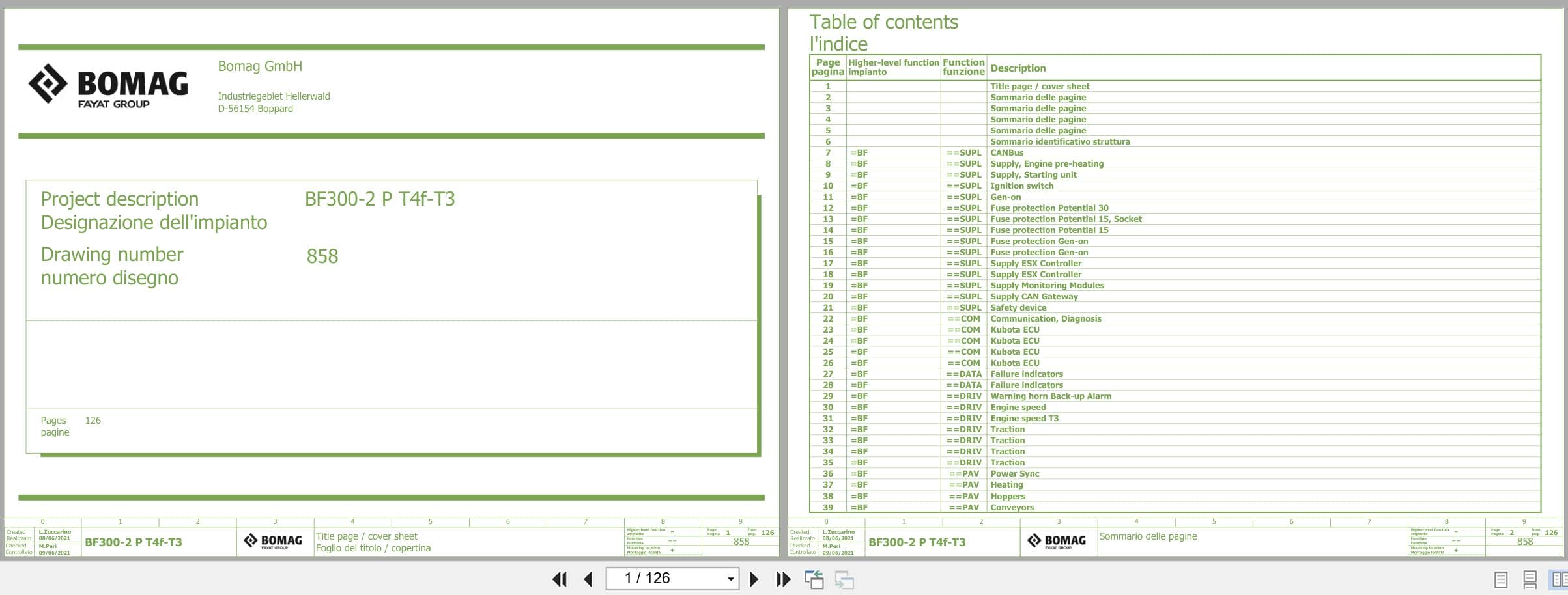Image resolution: width=1568 pixels, height=595 pixels.
Task: Click 'Foglio del titolo / copertina' footer text
Action: point(373,548)
